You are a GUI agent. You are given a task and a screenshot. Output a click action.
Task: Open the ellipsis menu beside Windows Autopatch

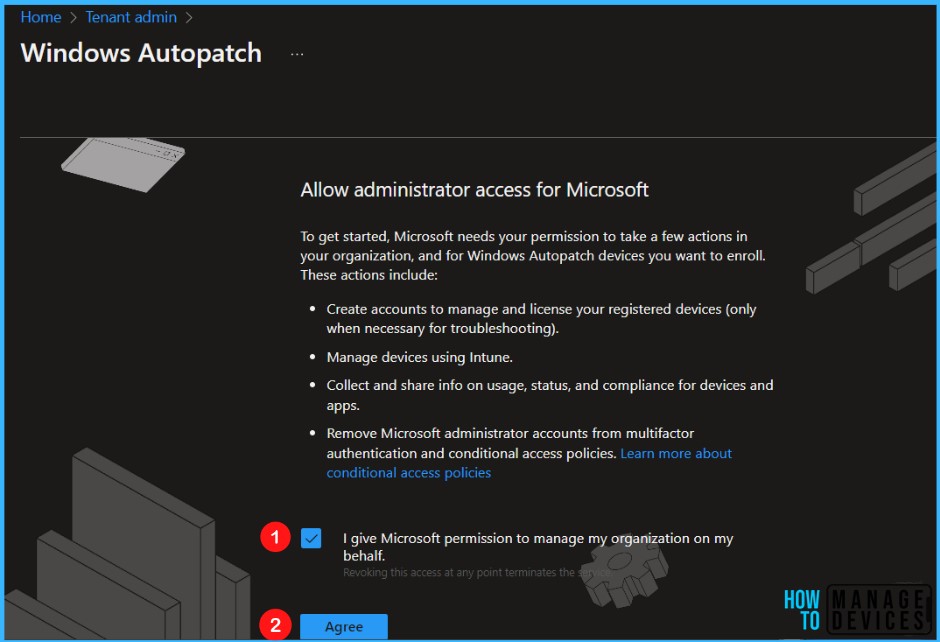coord(297,54)
